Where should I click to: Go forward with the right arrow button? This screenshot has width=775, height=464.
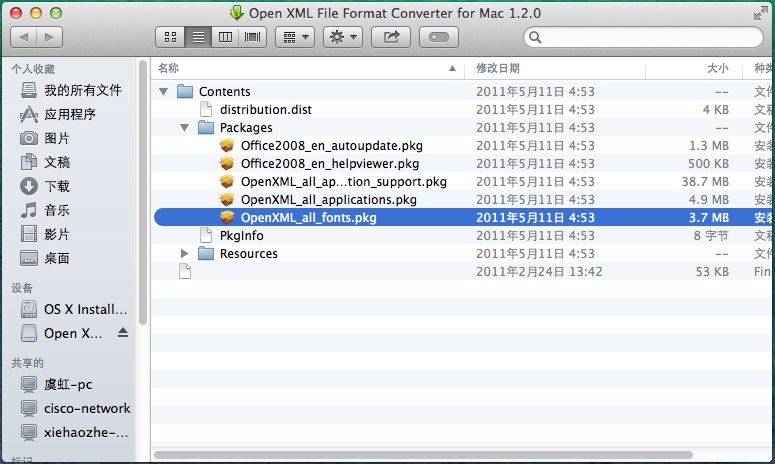[x=49, y=37]
